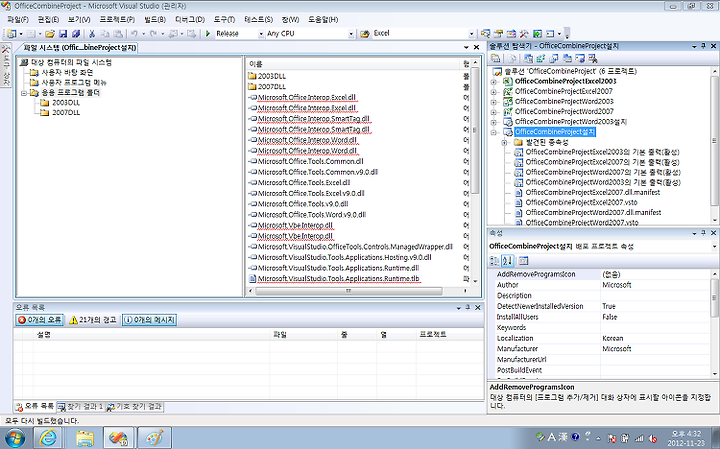Open the File System Editor icon in Solution Explorer

coord(528,58)
